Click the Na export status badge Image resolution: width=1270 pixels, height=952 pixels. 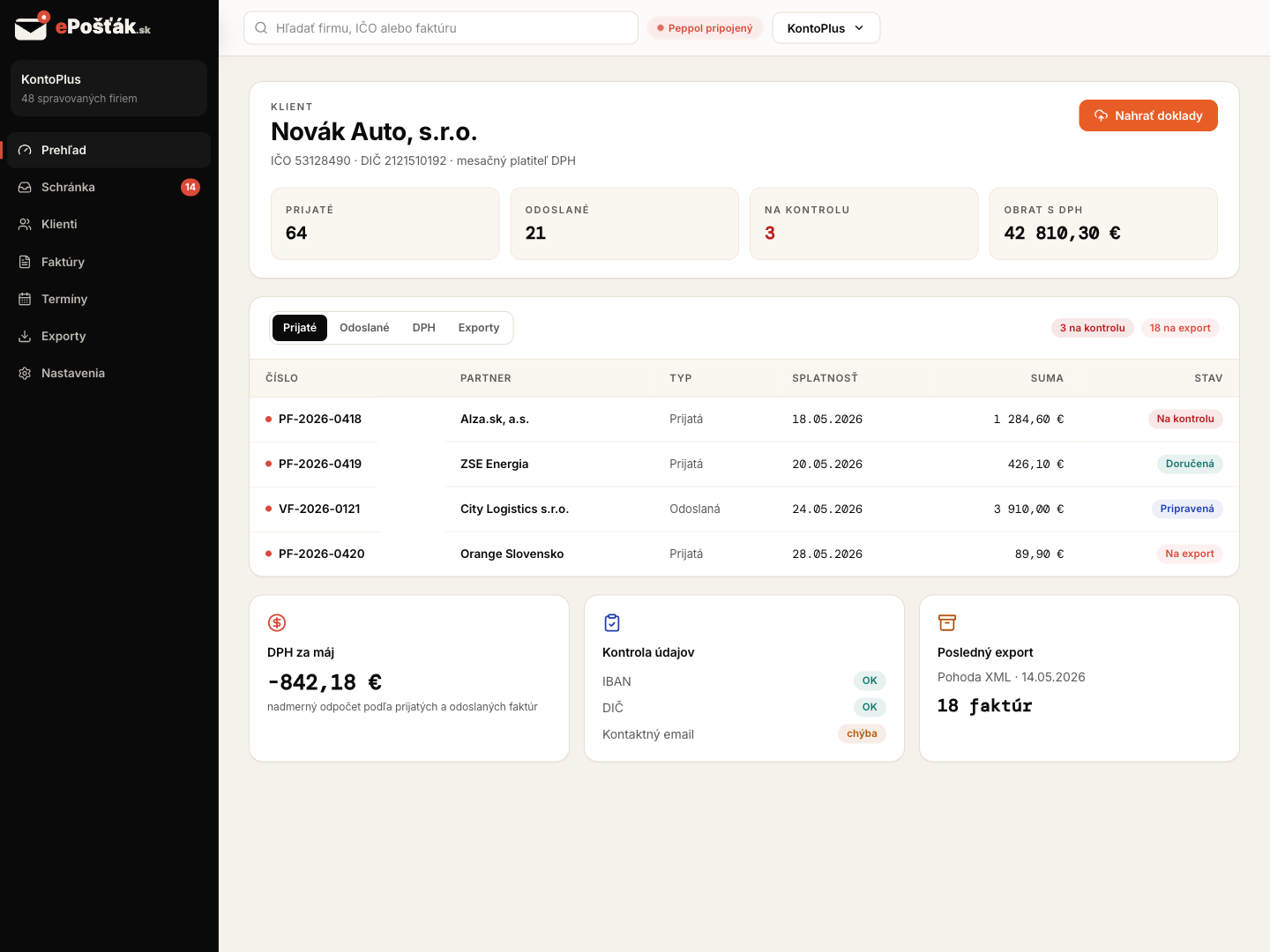[1190, 554]
